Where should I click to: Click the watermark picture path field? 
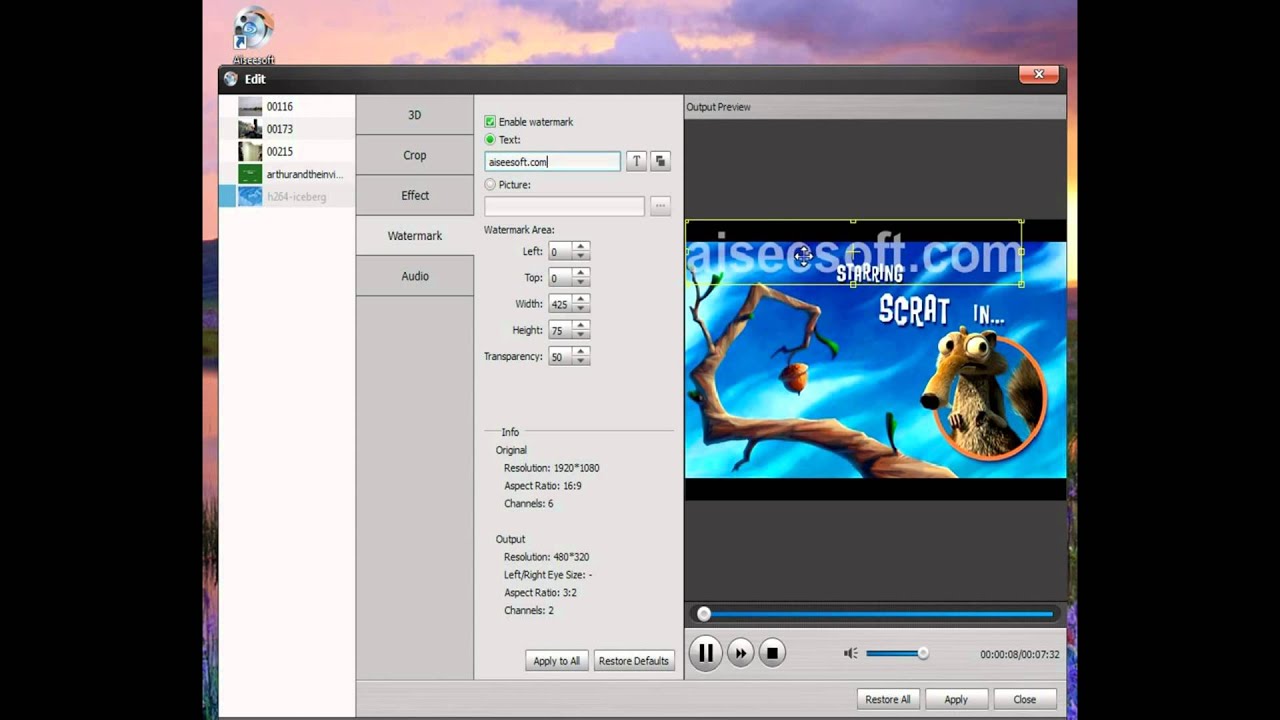point(565,206)
